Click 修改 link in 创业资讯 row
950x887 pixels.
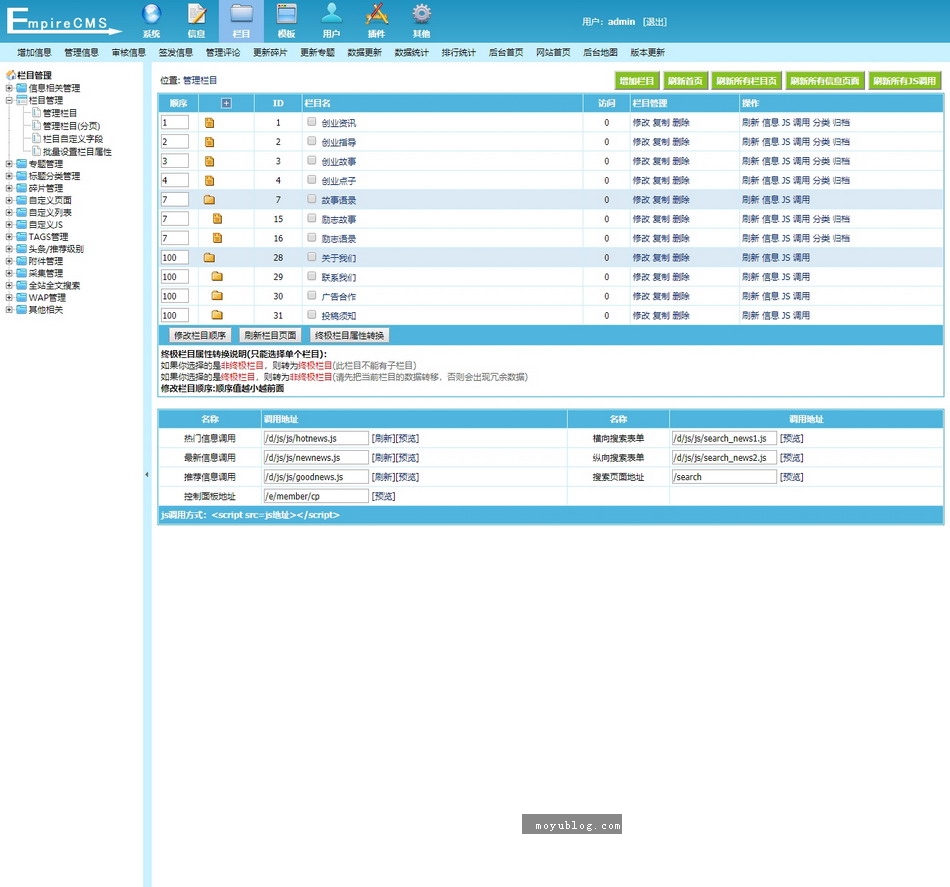tap(641, 122)
